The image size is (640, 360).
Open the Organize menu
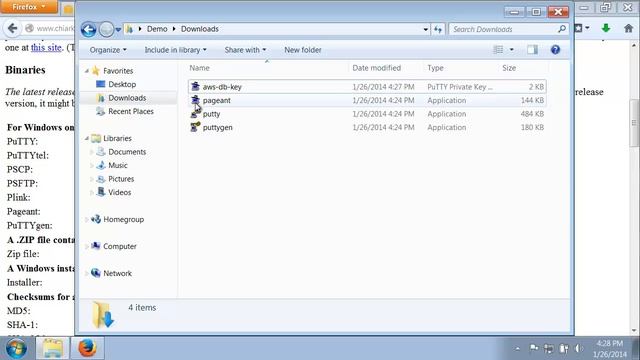[x=108, y=50]
